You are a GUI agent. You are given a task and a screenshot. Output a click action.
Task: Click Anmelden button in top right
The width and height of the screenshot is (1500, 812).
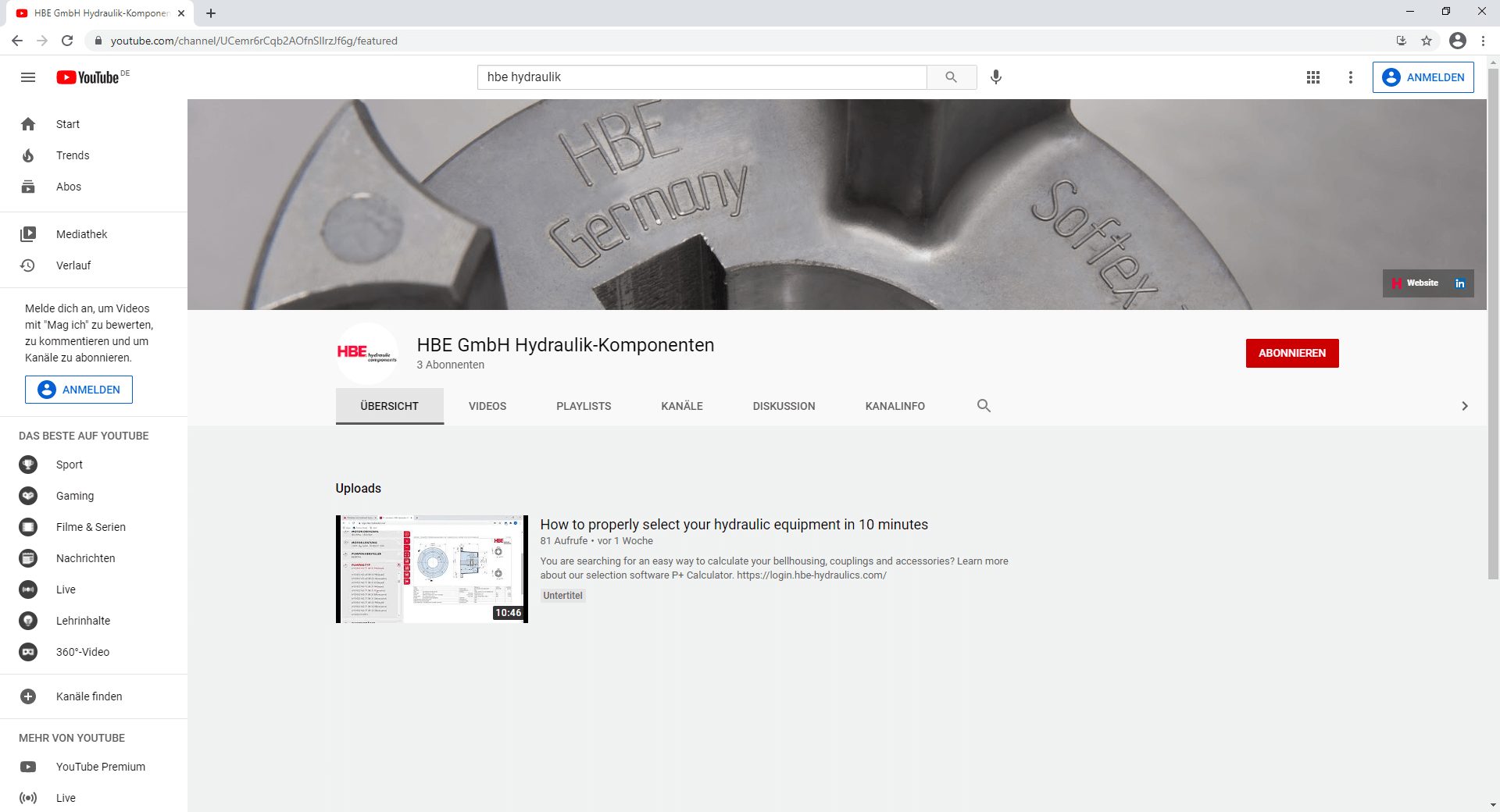pos(1423,77)
